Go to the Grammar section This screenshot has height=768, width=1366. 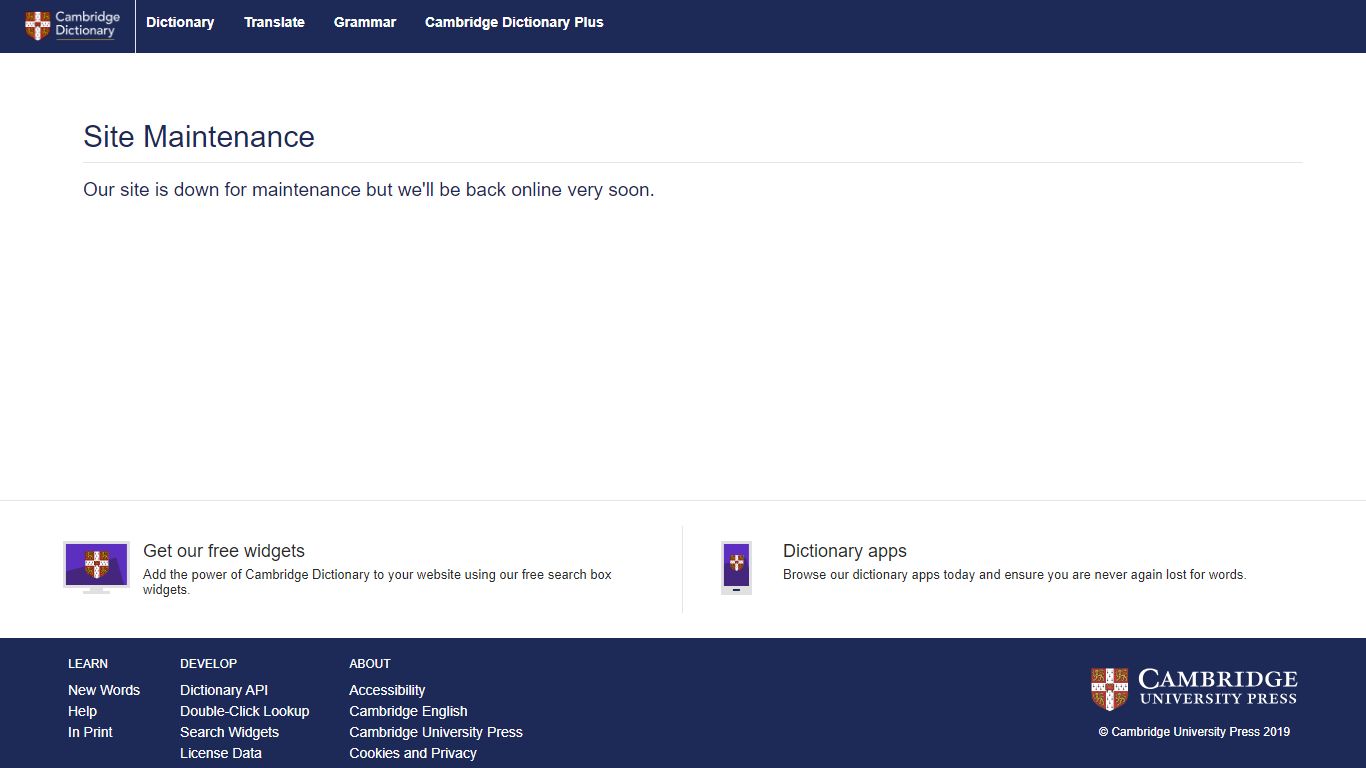(x=365, y=22)
